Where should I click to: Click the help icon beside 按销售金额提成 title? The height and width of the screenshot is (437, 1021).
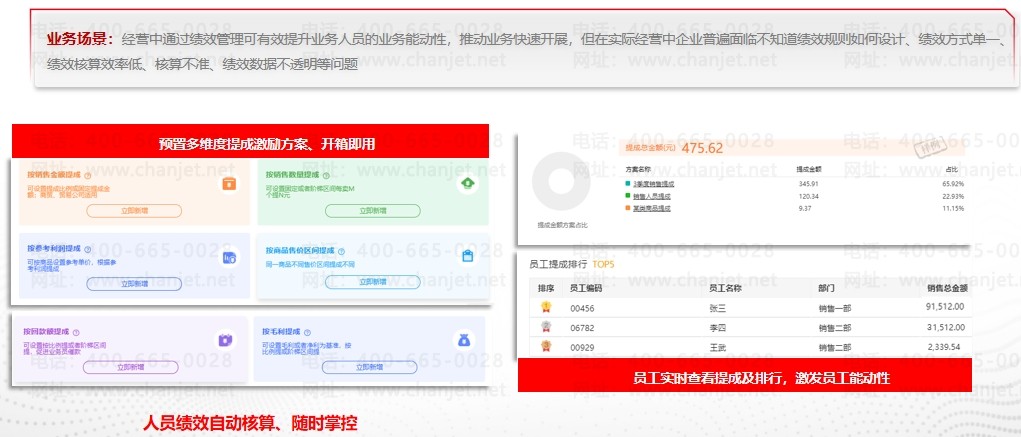pyautogui.click(x=87, y=174)
